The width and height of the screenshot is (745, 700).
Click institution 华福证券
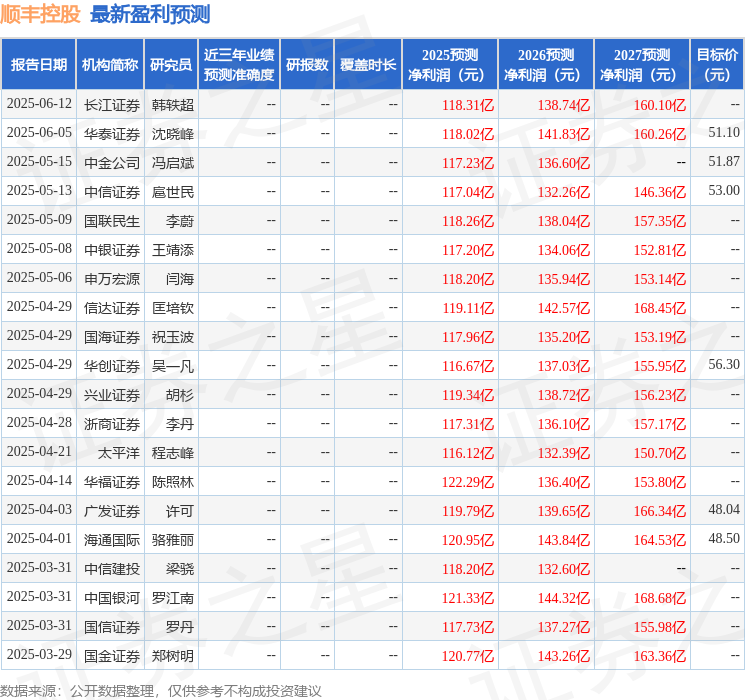112,482
